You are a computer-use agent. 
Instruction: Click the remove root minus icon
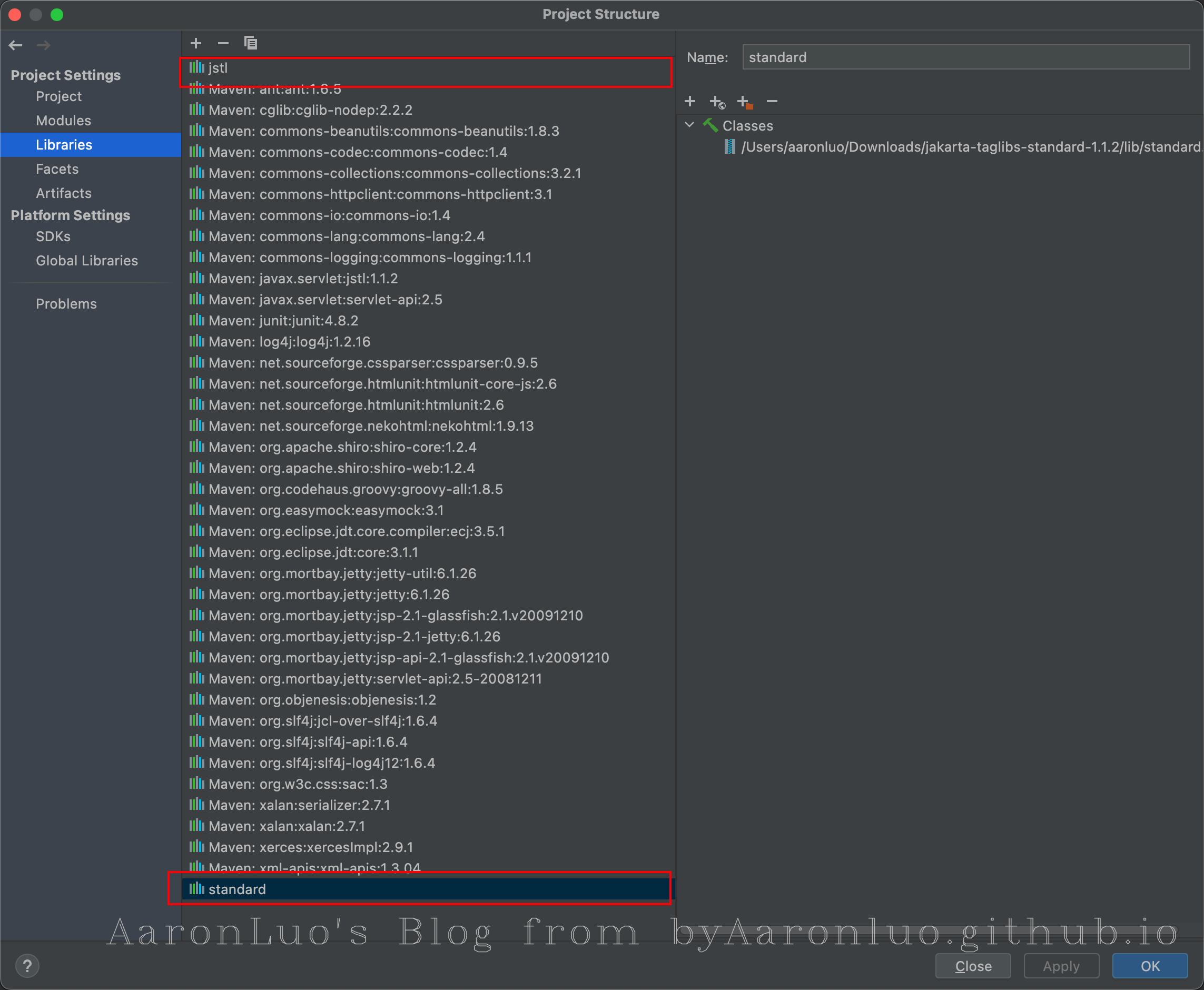tap(772, 102)
